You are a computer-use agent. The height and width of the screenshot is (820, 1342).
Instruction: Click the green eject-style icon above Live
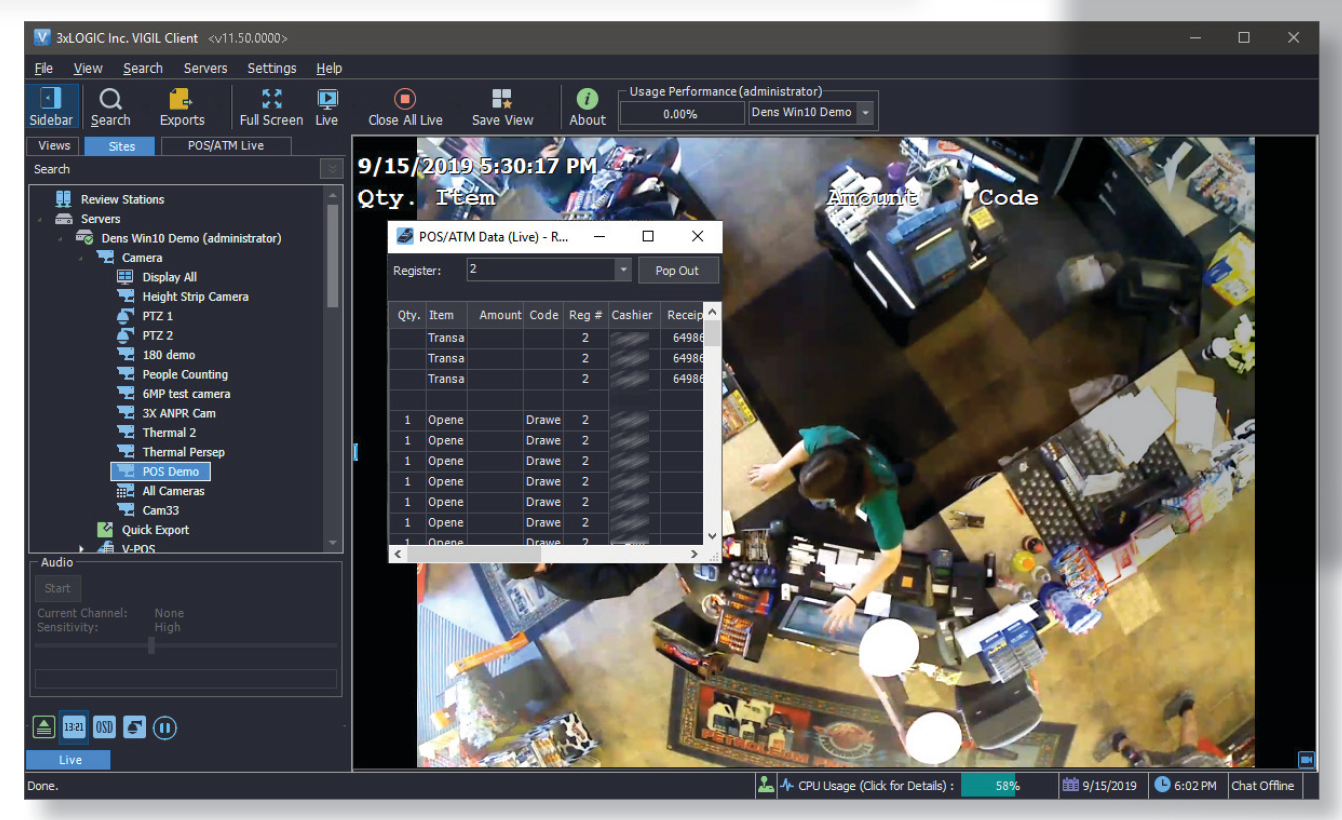tap(43, 728)
